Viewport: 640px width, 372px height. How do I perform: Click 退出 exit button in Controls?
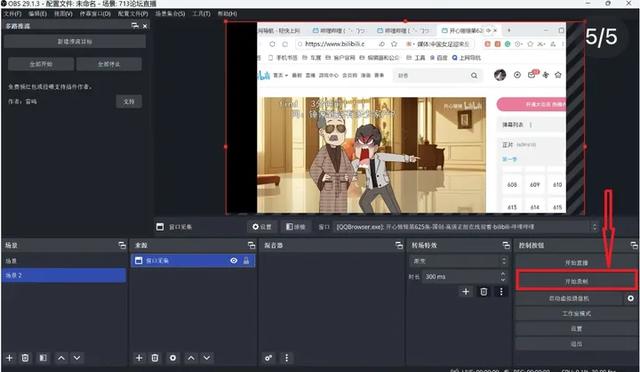pos(576,344)
